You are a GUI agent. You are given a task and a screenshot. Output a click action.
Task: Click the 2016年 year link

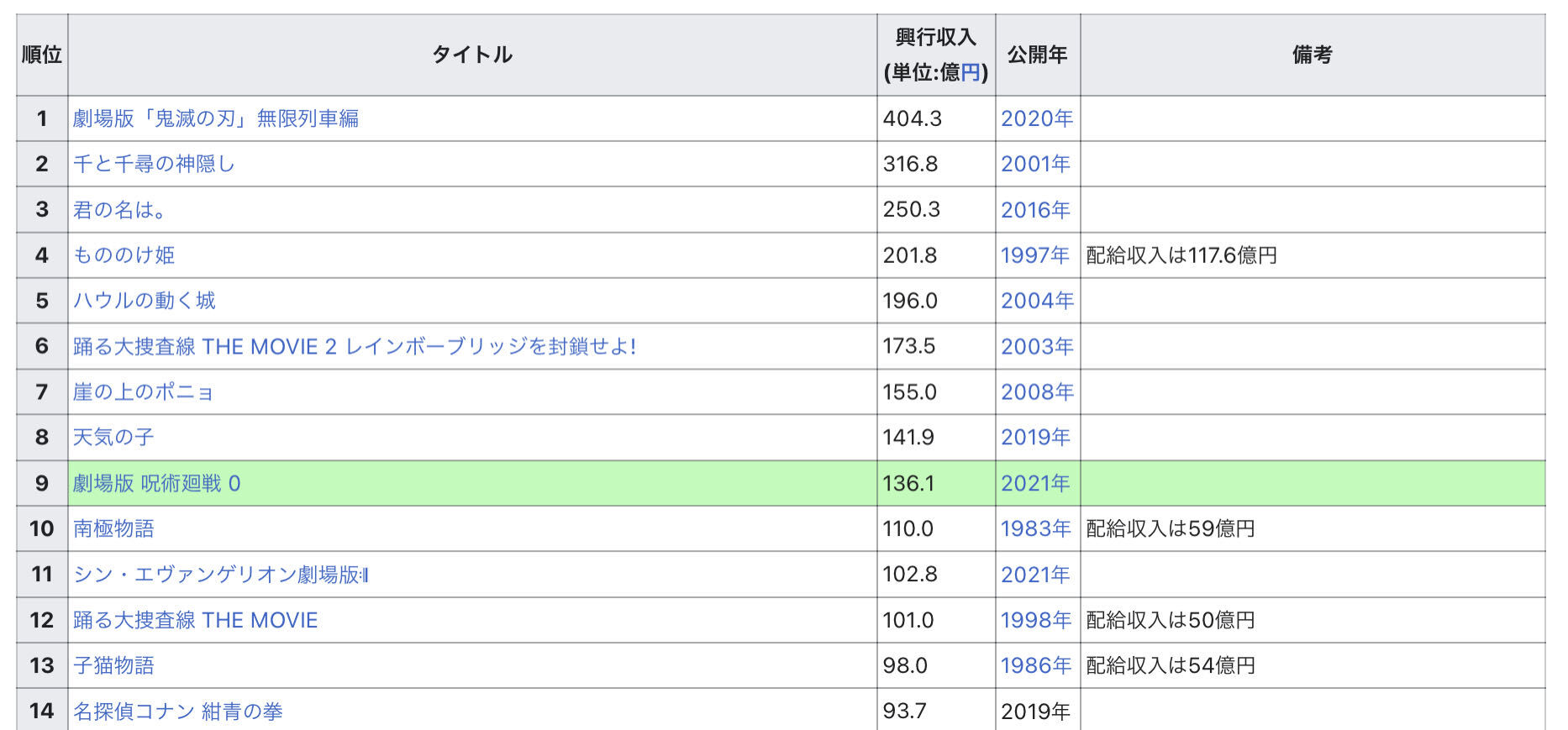(1035, 210)
